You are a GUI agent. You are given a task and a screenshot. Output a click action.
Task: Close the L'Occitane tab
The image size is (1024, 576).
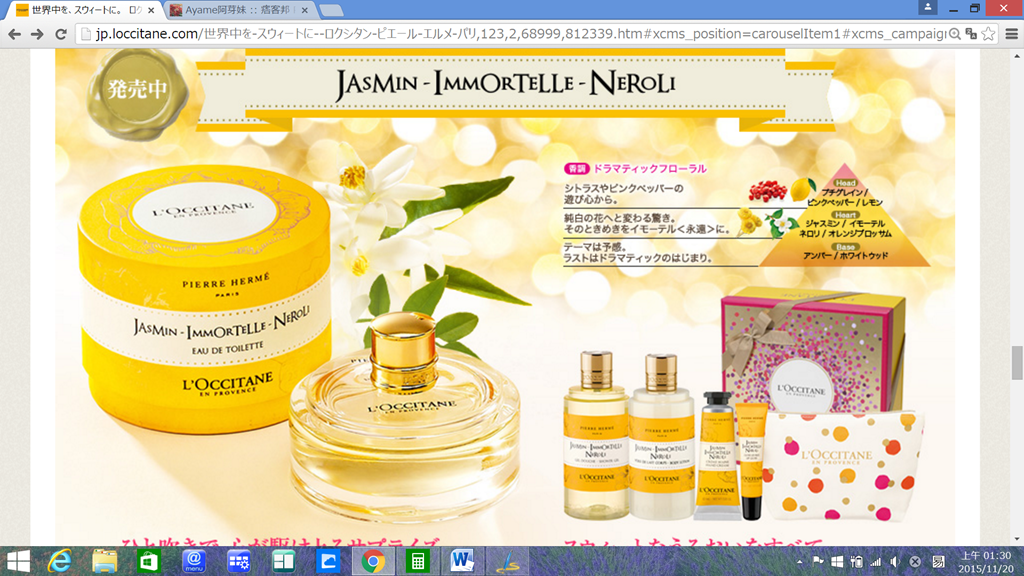152,10
